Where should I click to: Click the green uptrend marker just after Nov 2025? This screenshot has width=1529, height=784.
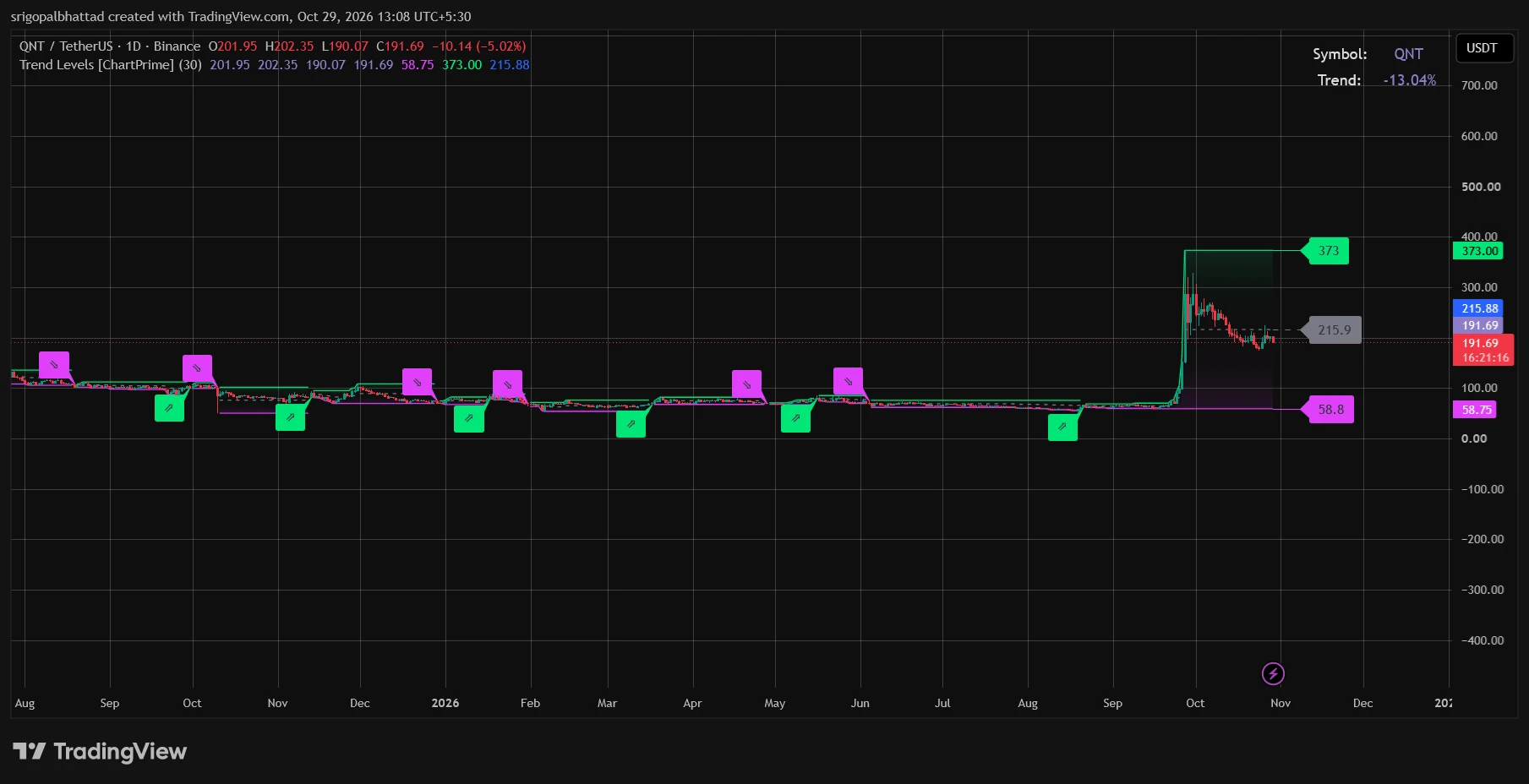pos(290,416)
